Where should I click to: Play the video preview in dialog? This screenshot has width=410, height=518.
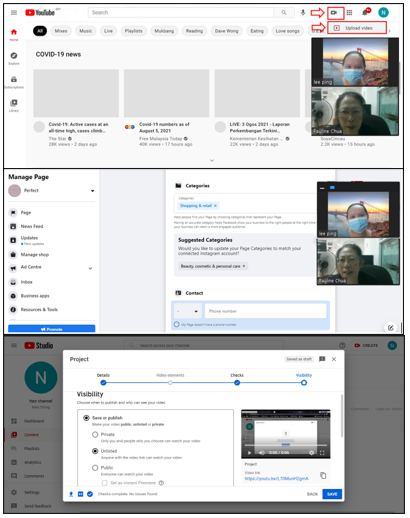click(x=249, y=452)
